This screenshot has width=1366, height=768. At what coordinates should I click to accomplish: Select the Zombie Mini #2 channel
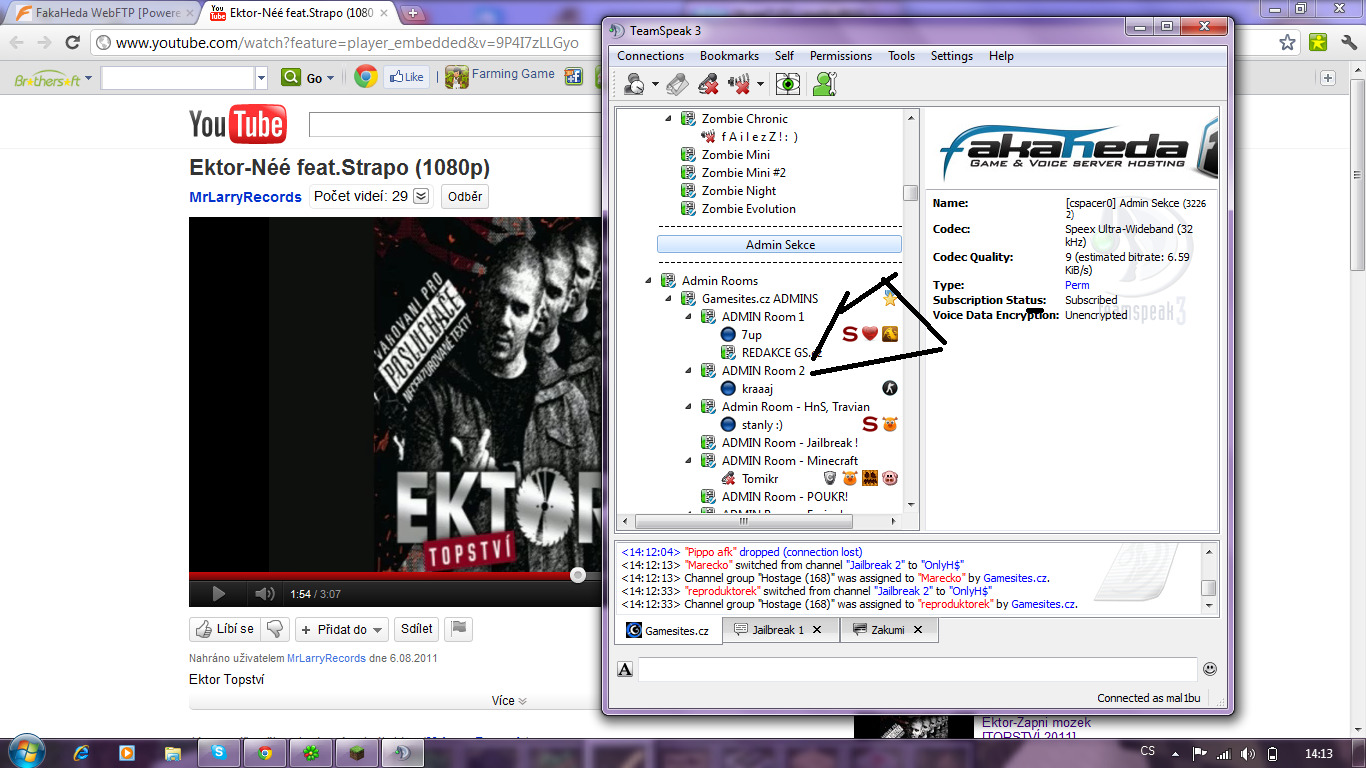(744, 173)
